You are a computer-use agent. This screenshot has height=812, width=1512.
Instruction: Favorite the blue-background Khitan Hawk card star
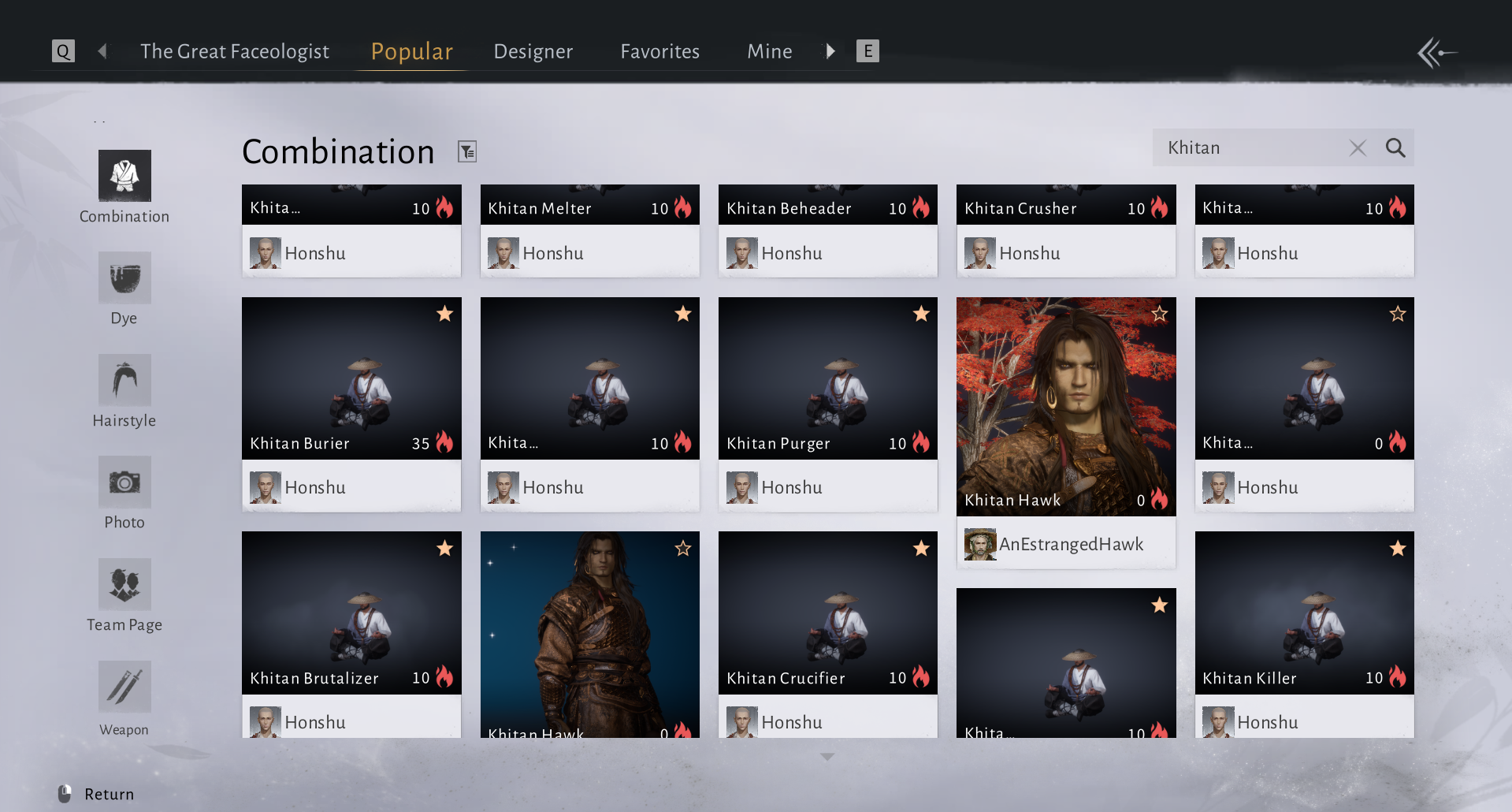click(683, 548)
